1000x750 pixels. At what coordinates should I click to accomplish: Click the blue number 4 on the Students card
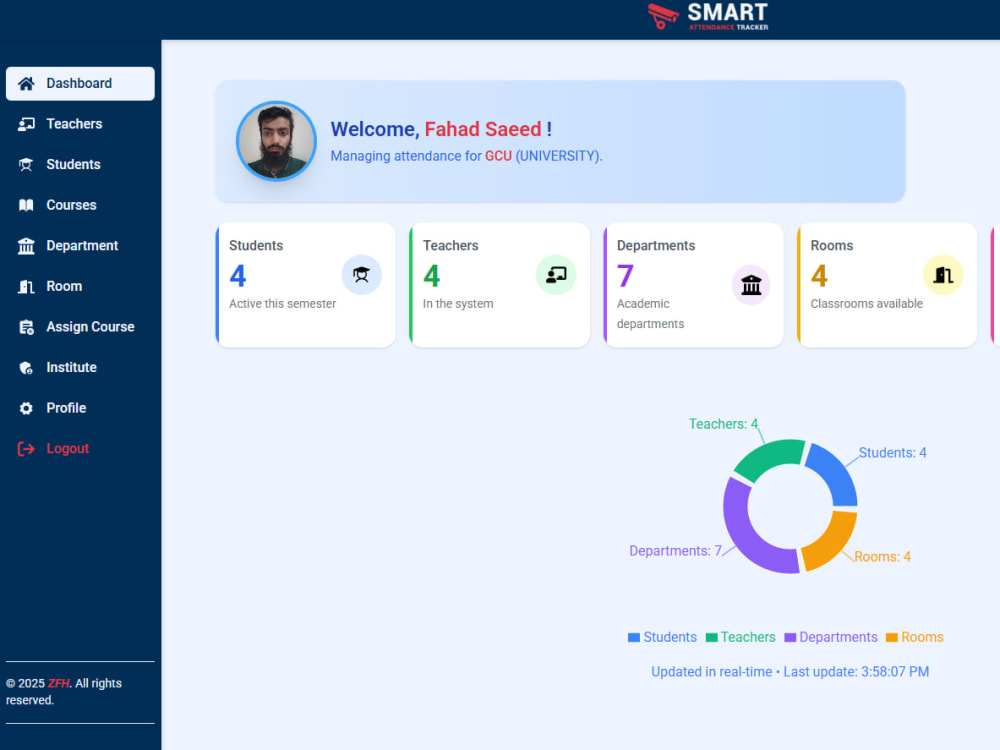(237, 276)
